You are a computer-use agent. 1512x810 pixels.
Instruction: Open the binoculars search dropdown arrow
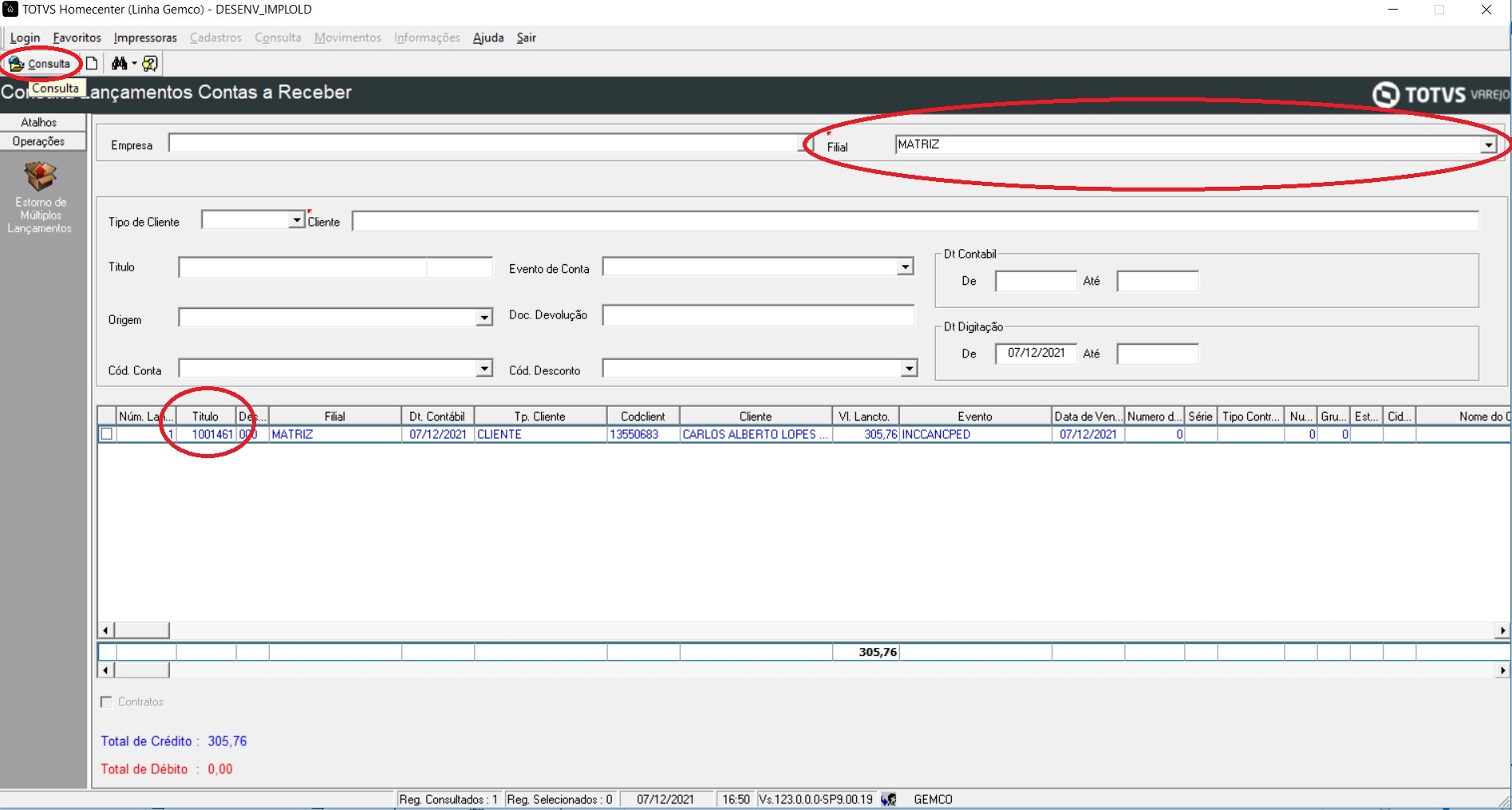(x=134, y=64)
